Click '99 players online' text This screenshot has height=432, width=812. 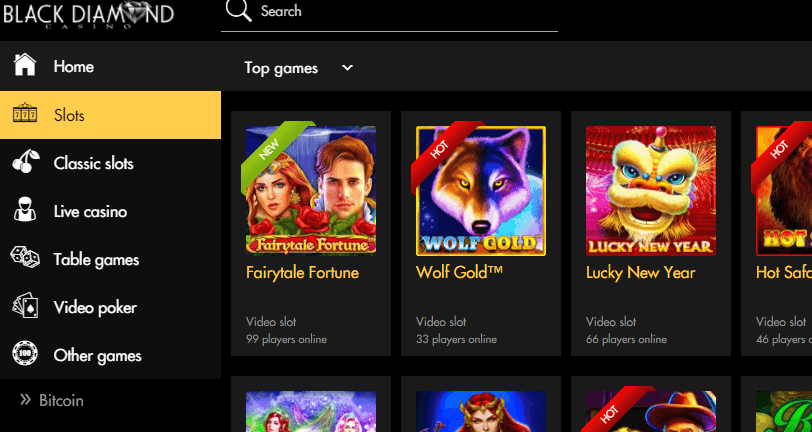(286, 340)
